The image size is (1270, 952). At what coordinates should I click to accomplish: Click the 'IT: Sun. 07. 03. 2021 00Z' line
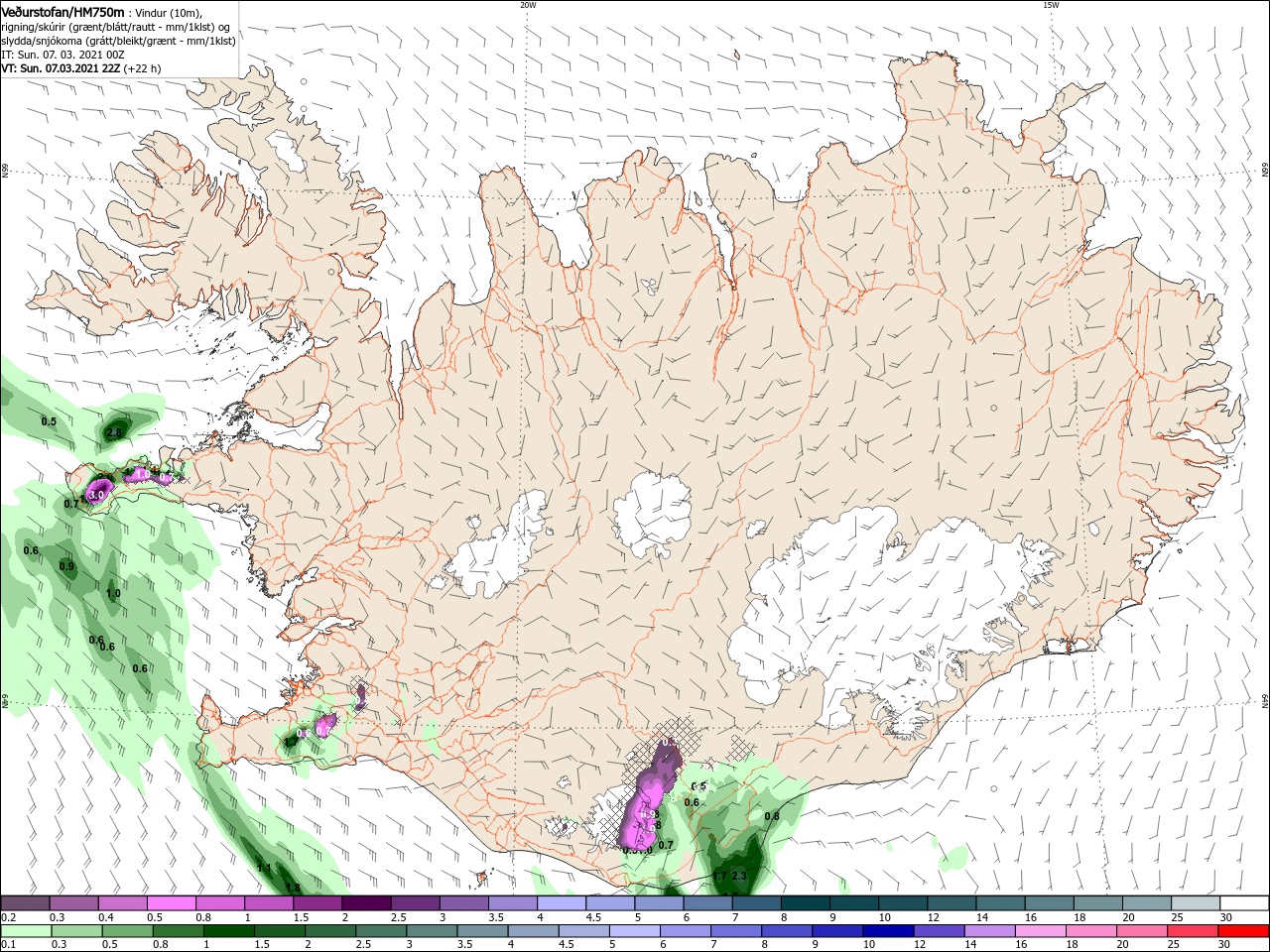[x=63, y=55]
